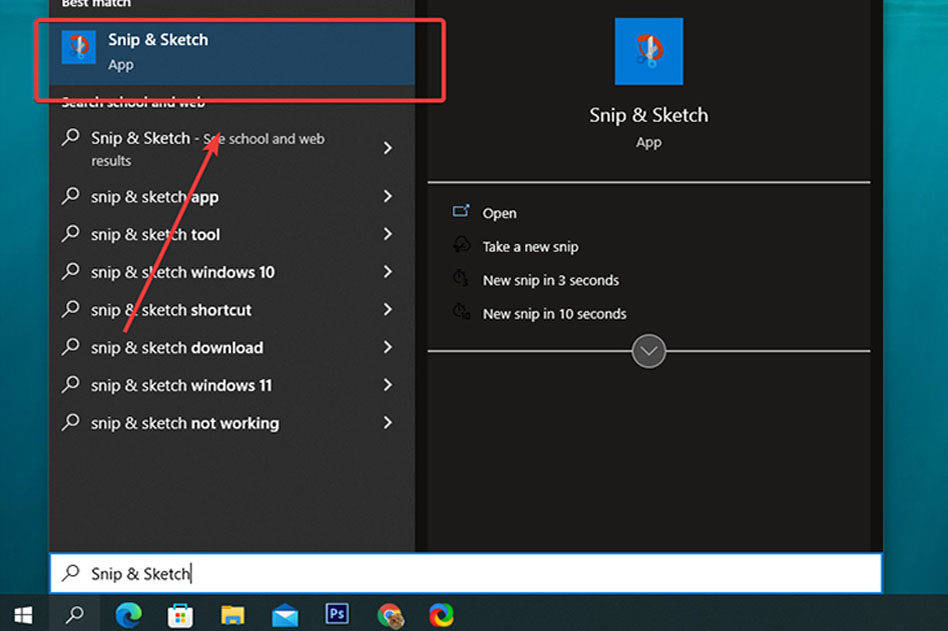This screenshot has height=631, width=948.
Task: Click the timer icon for 10 seconds snip
Action: 461,312
